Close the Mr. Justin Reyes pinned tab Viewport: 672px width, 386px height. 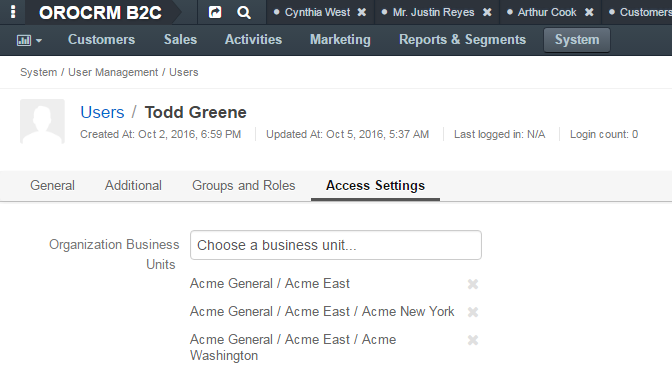pyautogui.click(x=487, y=12)
